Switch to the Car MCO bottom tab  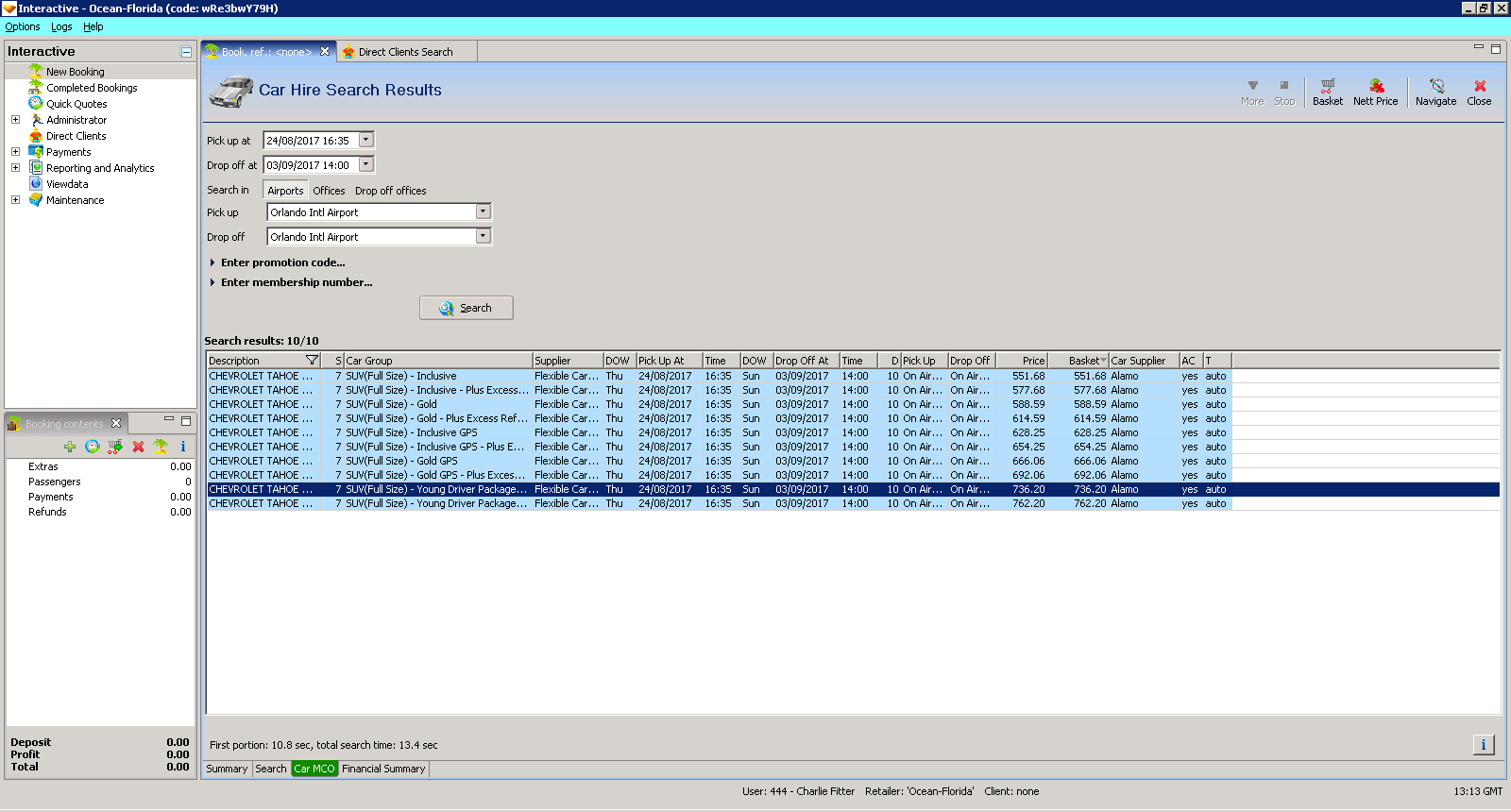tap(314, 769)
